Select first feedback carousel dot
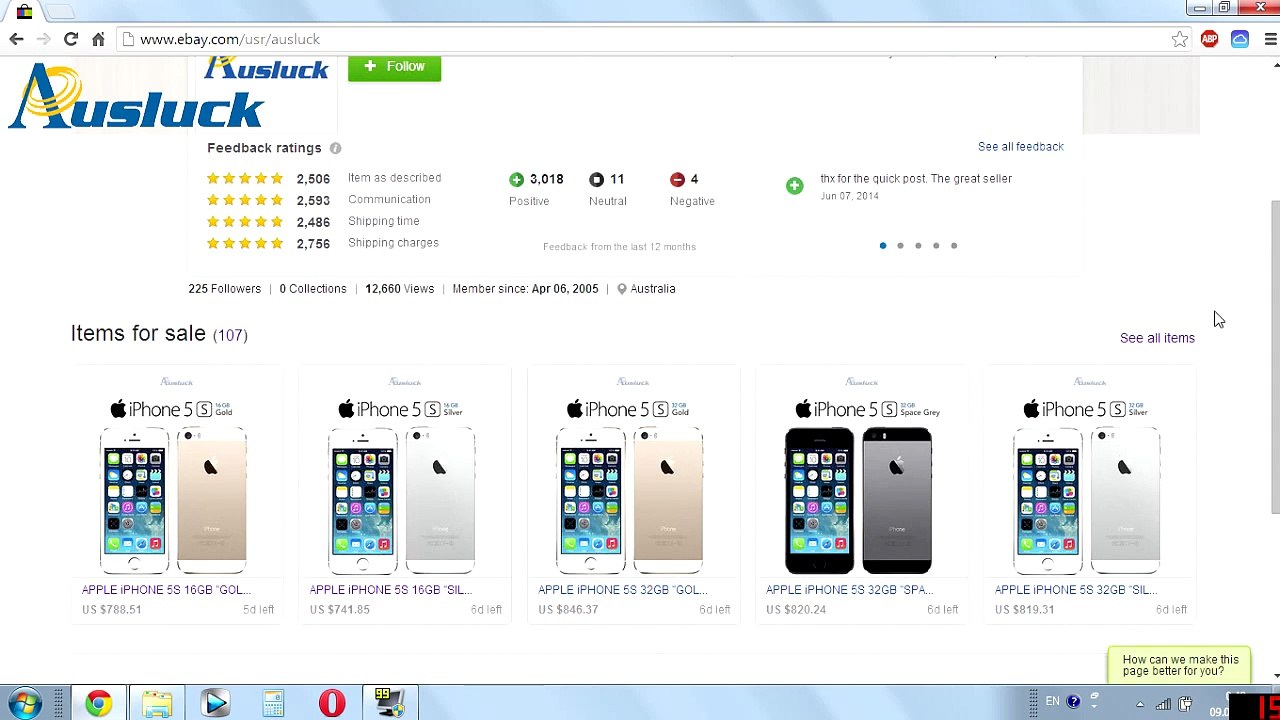This screenshot has height=720, width=1280. point(883,246)
